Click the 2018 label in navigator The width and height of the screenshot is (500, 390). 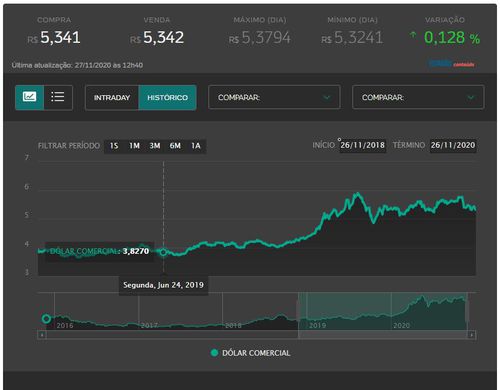(233, 325)
